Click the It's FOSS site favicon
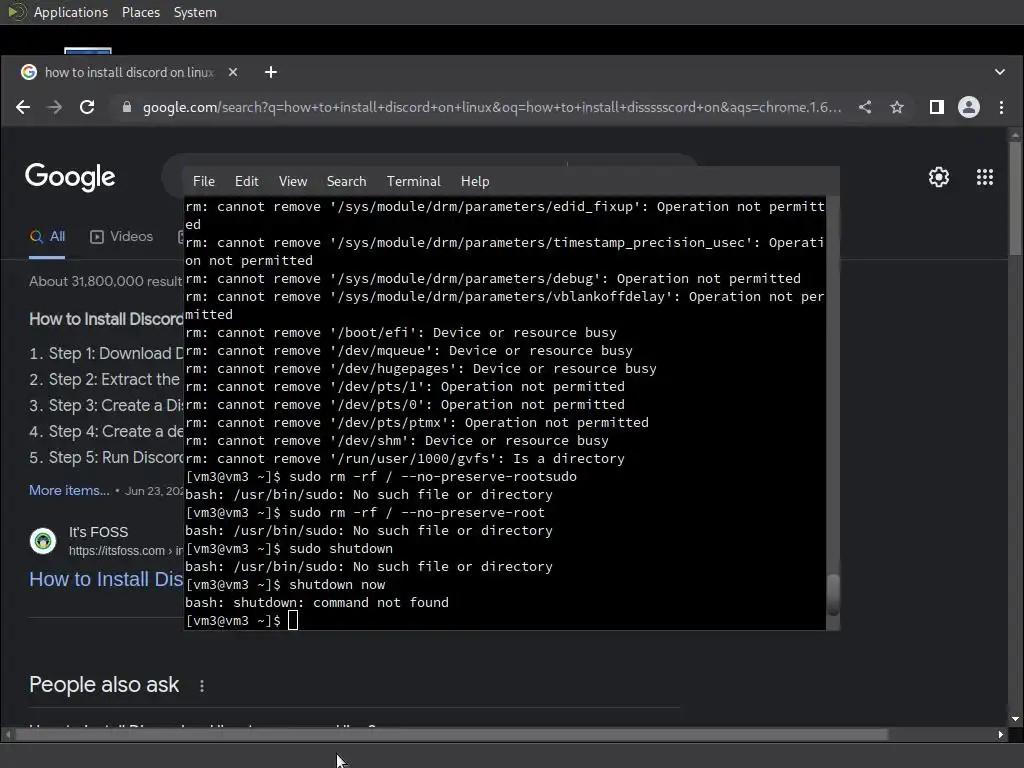The height and width of the screenshot is (768, 1024). [43, 541]
